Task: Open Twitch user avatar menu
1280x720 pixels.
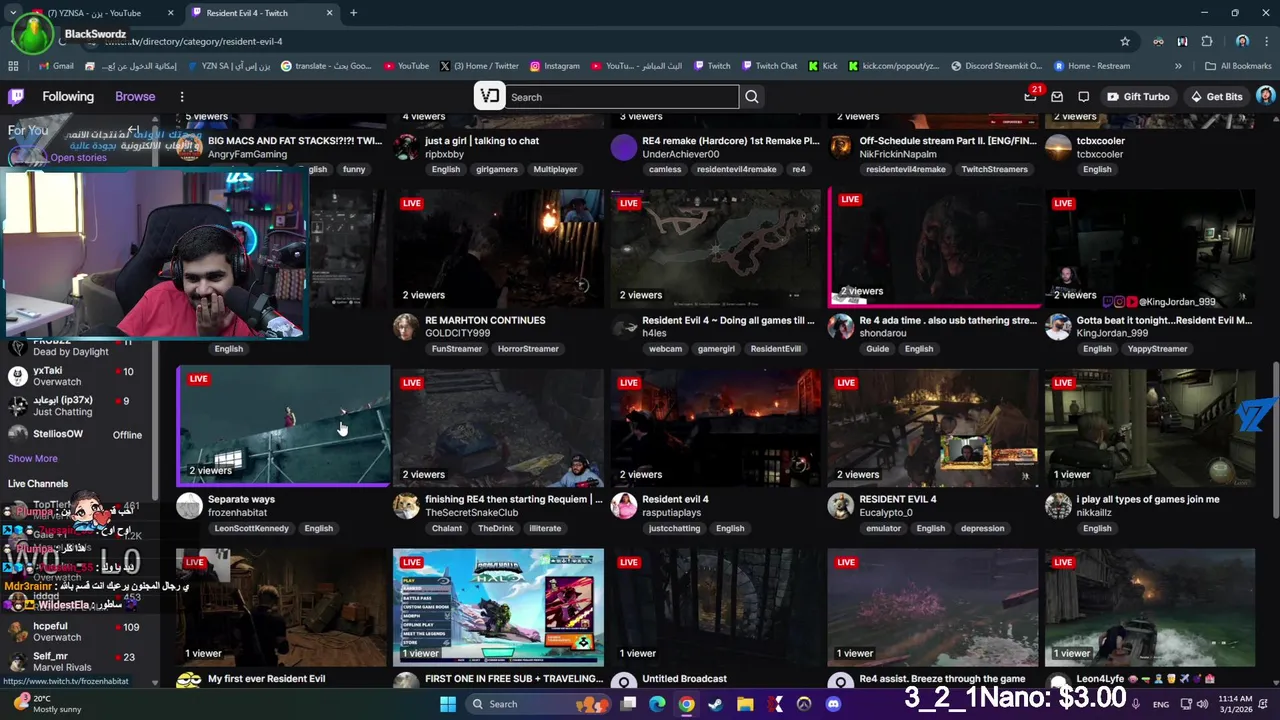Action: 1265,97
